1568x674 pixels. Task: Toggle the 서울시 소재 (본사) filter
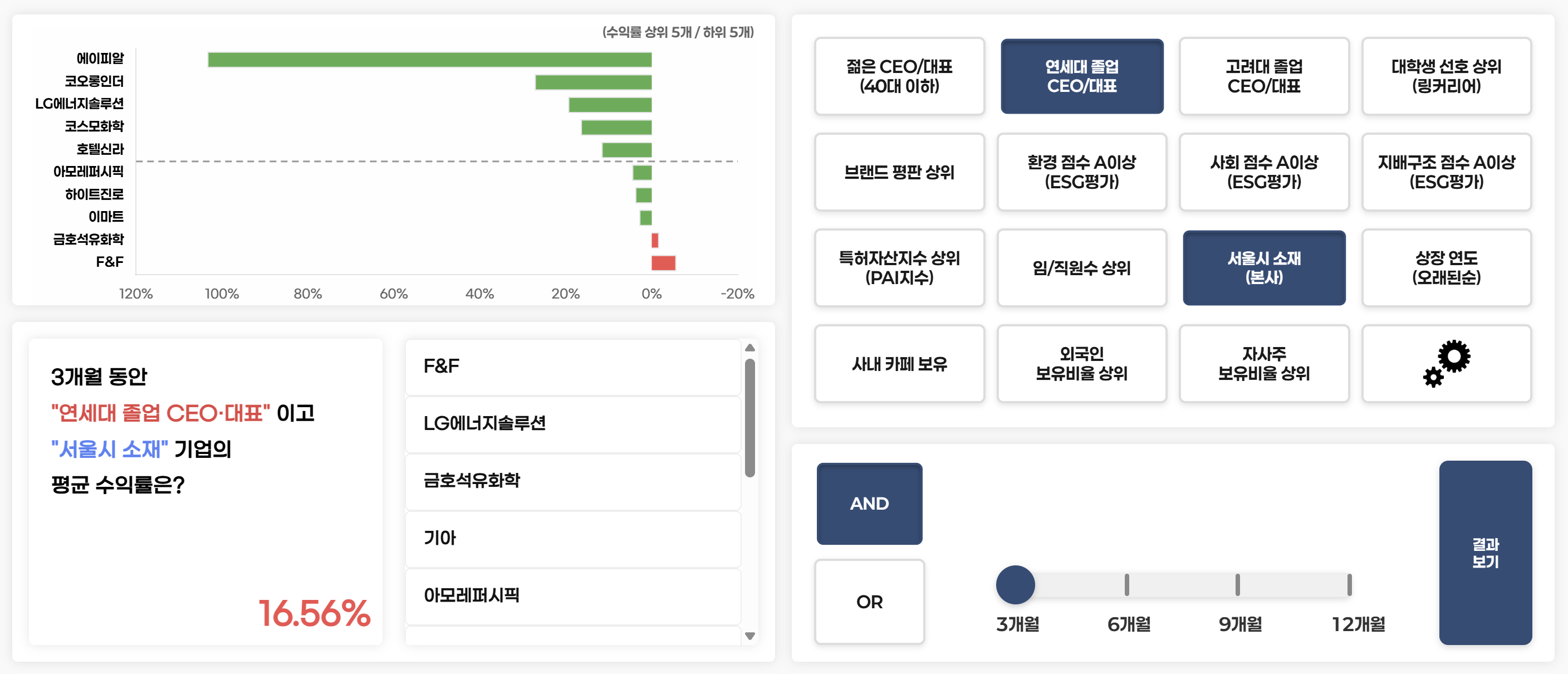click(1263, 268)
